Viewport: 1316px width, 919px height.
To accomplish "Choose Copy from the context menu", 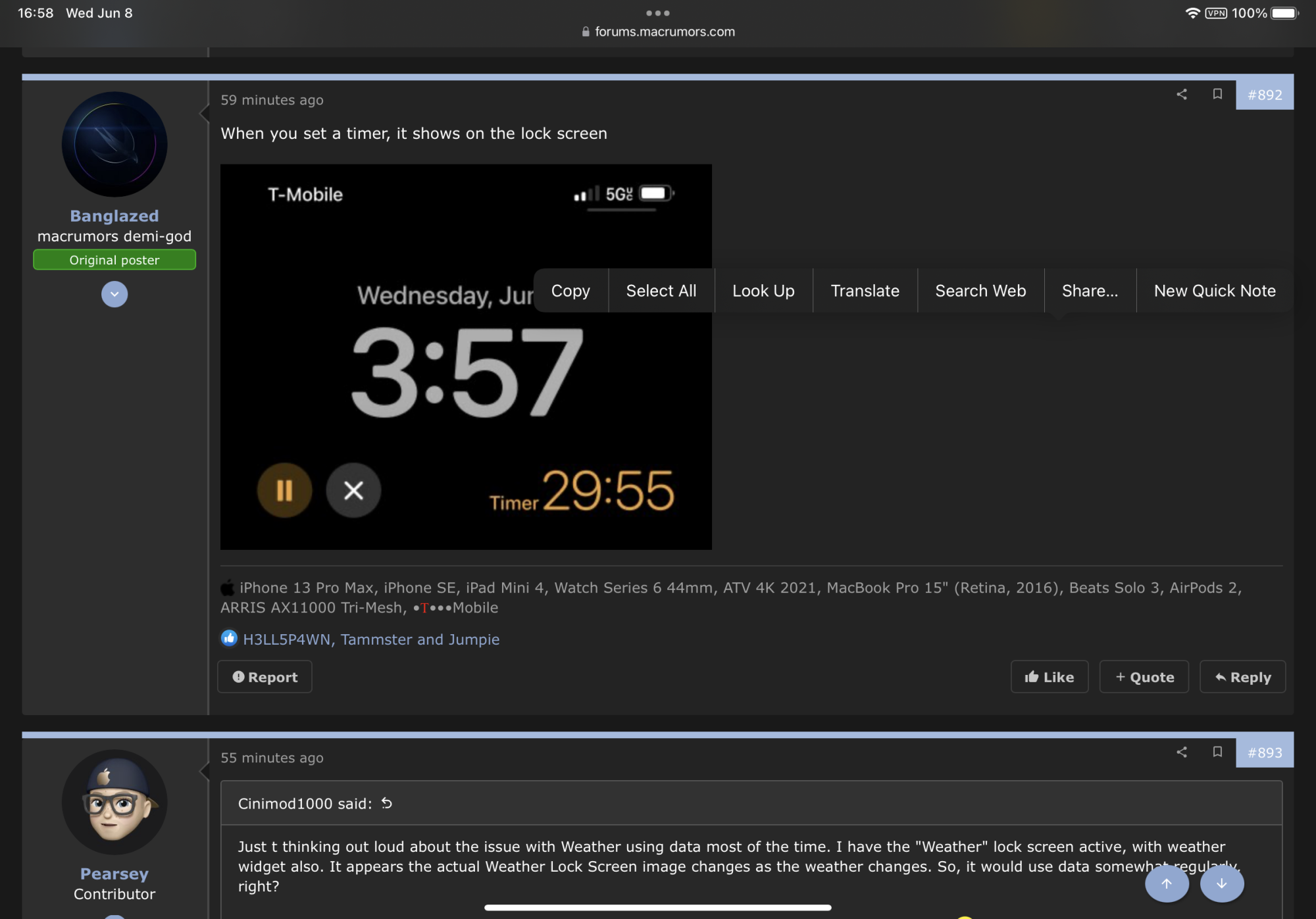I will 570,291.
